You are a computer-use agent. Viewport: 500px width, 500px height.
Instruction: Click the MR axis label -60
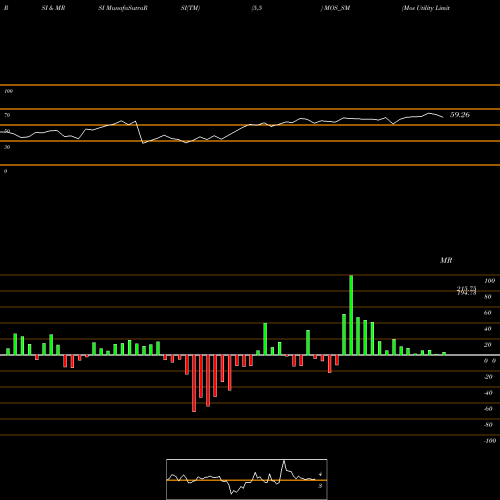click(488, 409)
